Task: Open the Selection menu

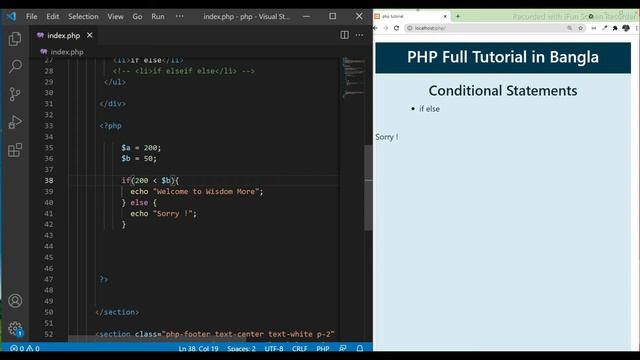Action: (x=83, y=16)
